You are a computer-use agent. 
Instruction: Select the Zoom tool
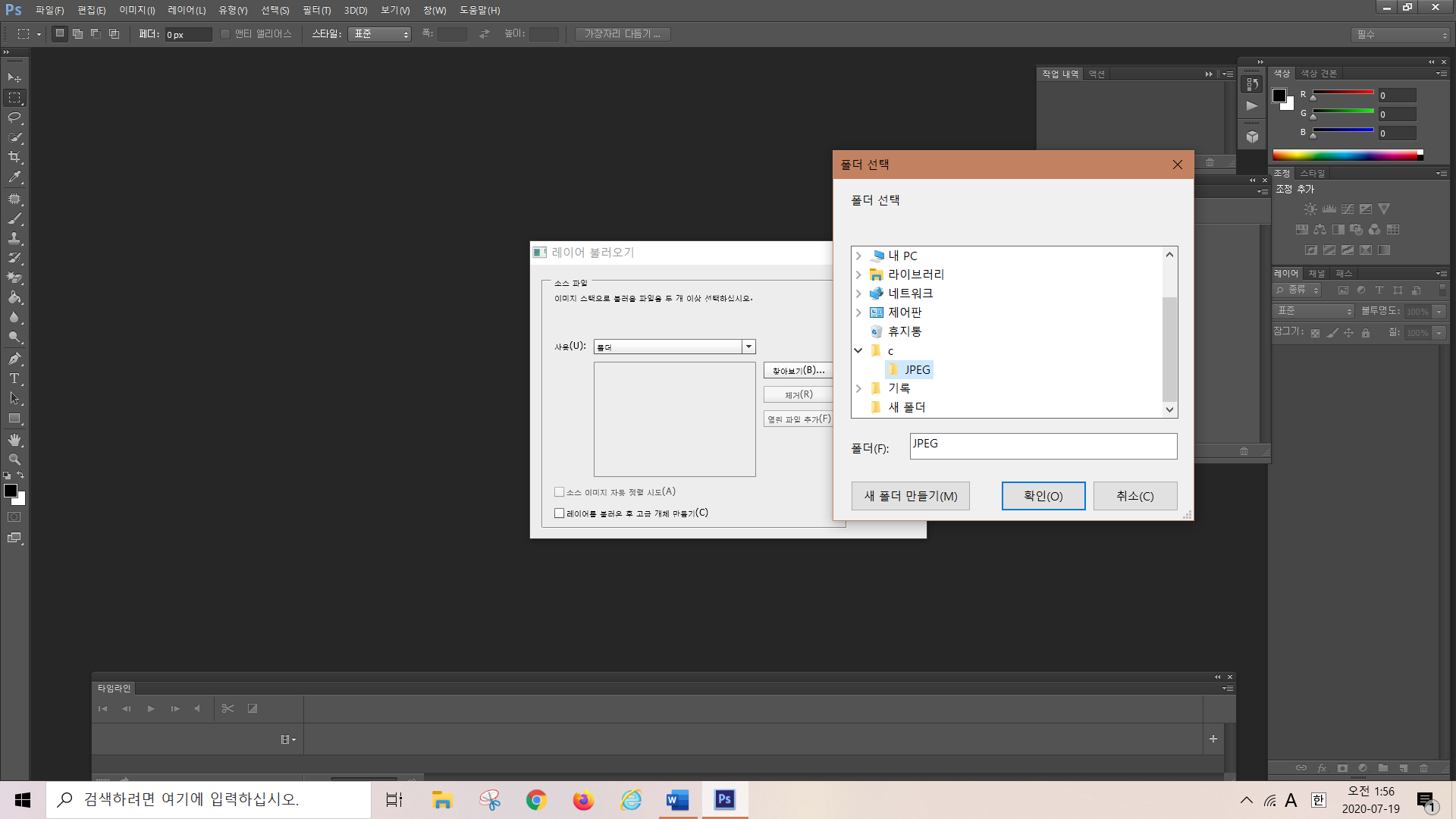14,460
